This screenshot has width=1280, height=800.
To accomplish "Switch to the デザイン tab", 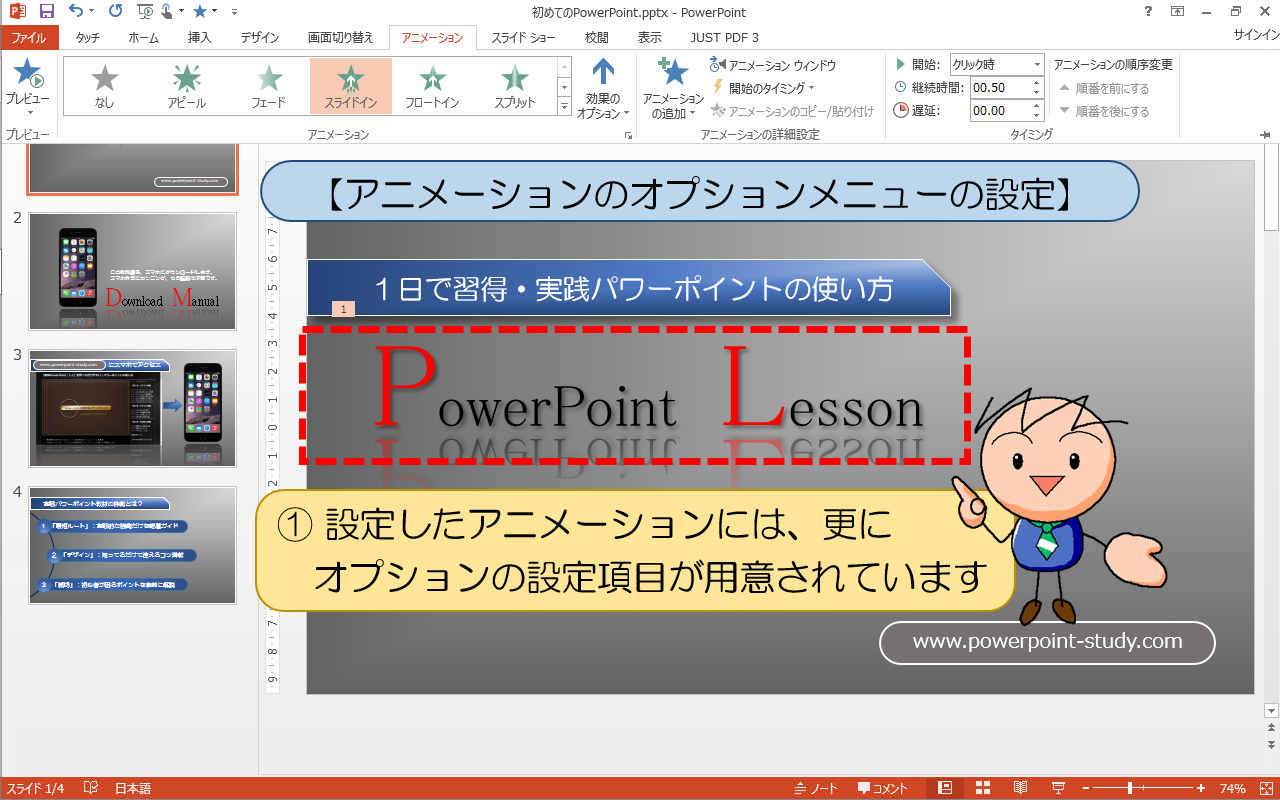I will (260, 38).
